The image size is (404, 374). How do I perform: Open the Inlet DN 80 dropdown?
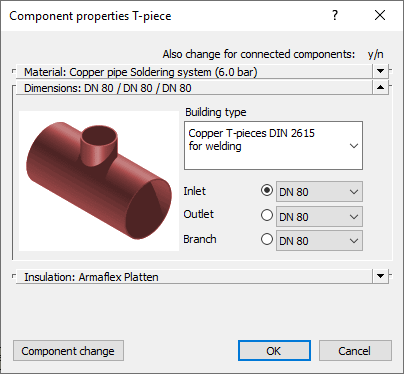coord(319,192)
